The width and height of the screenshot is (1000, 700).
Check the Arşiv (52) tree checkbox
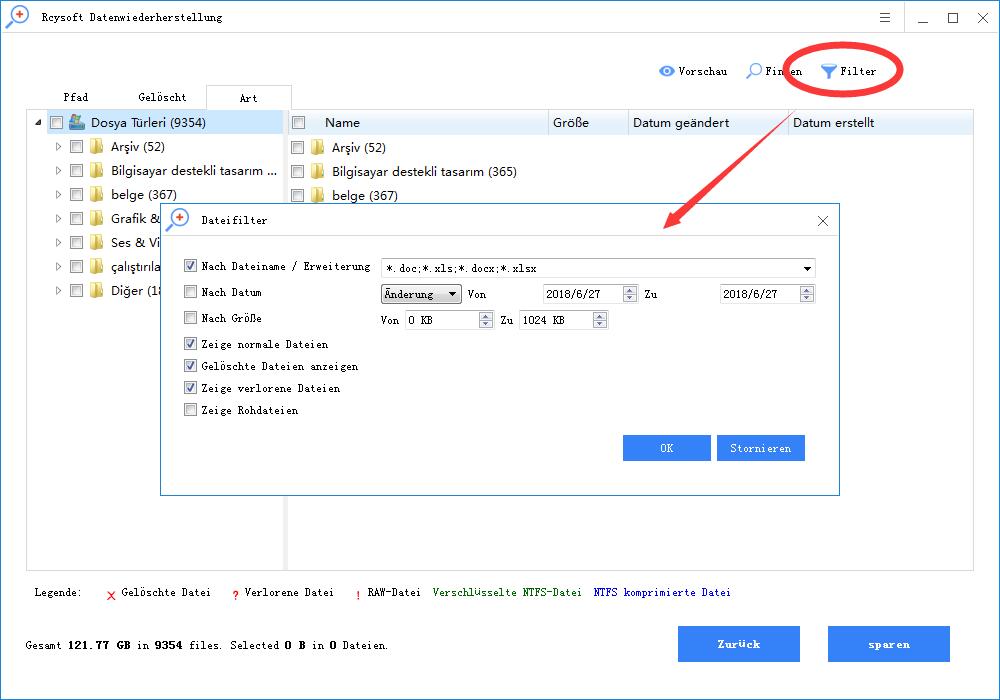click(77, 147)
